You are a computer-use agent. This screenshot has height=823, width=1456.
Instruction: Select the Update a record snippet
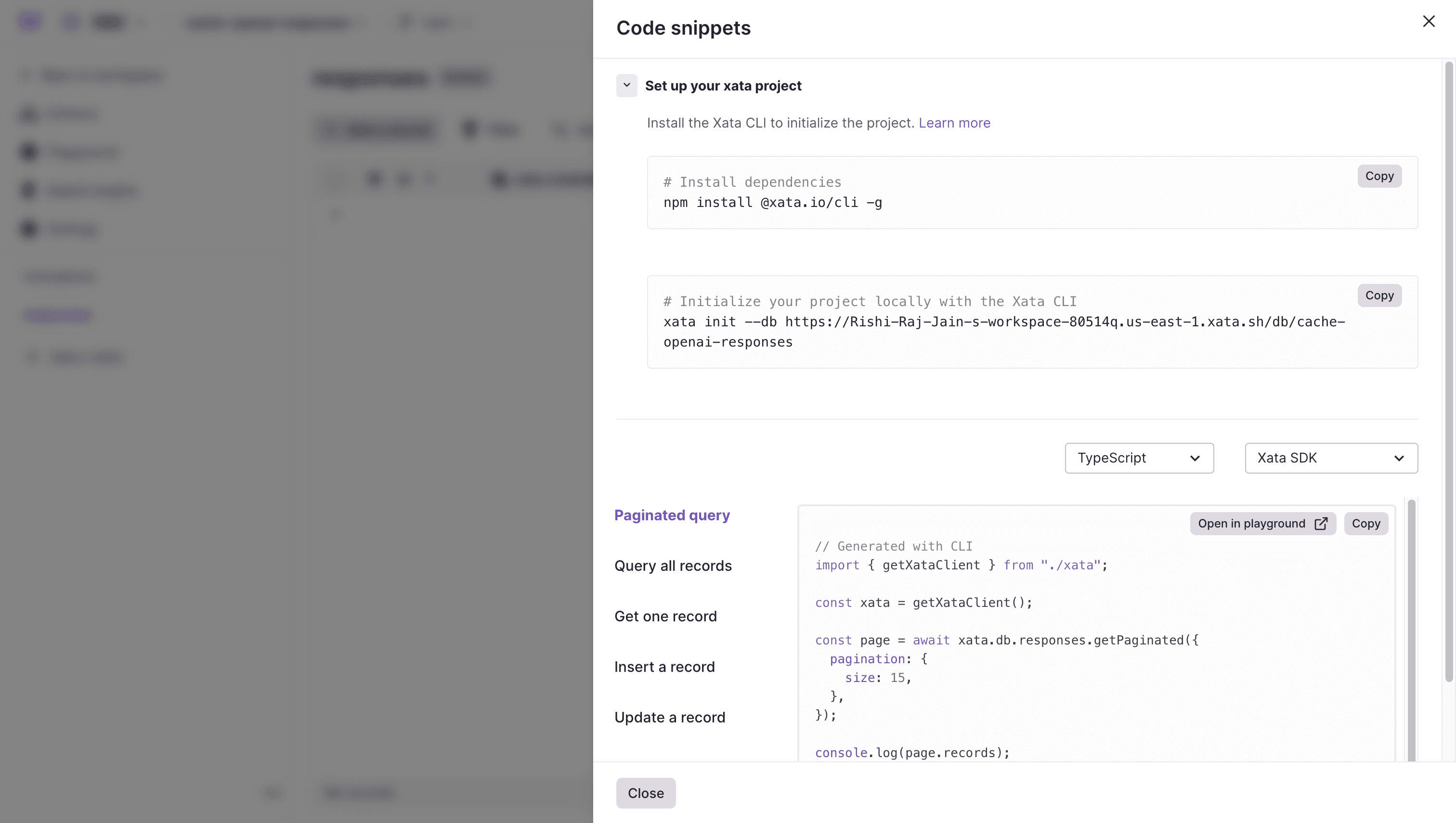point(669,717)
